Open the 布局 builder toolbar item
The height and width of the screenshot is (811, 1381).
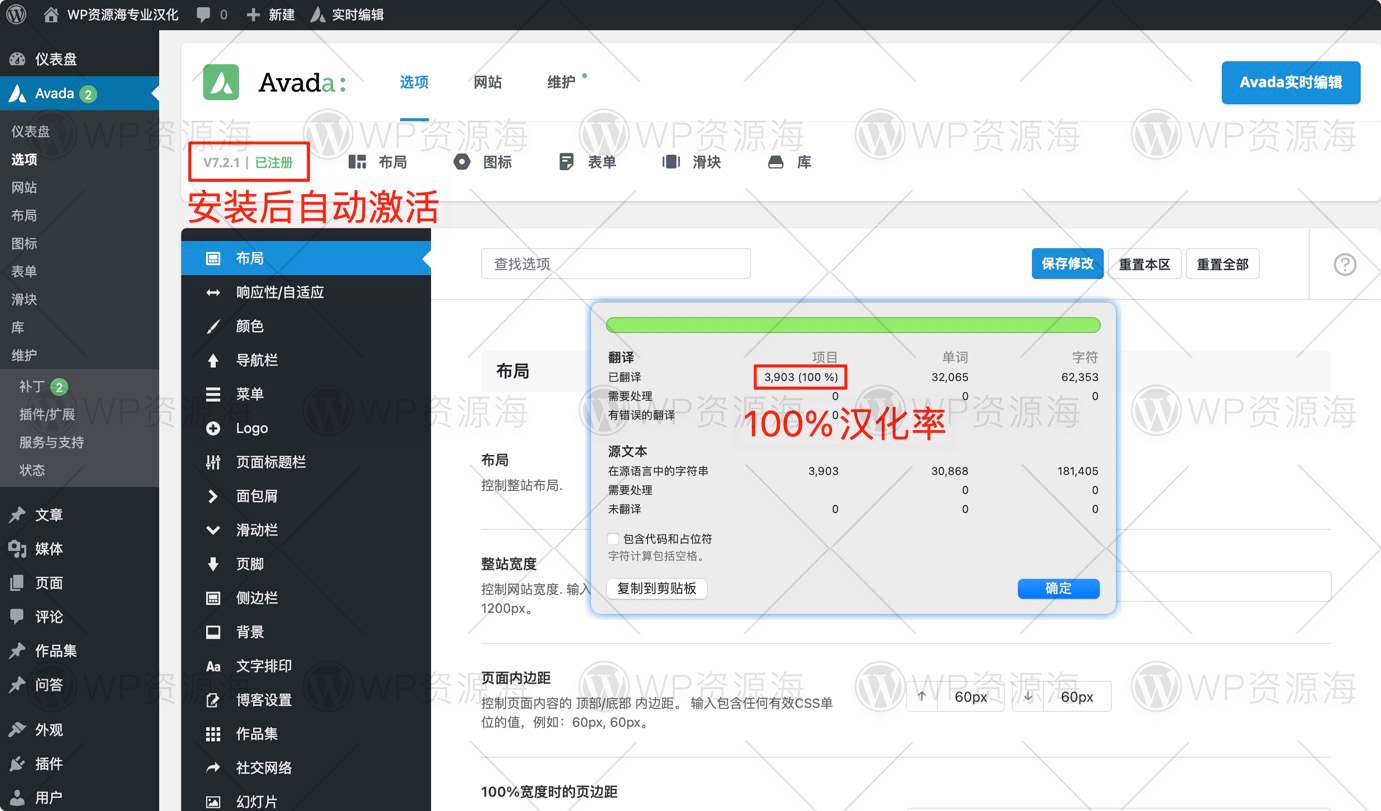pyautogui.click(x=378, y=162)
